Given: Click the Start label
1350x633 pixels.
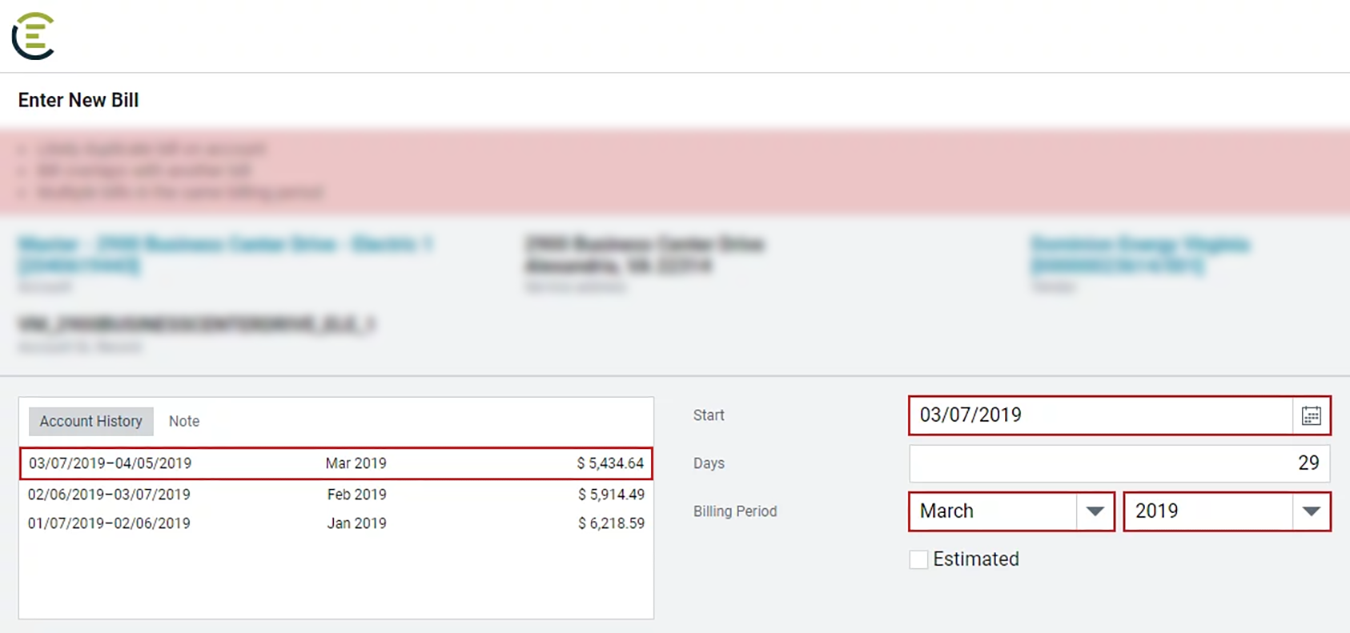Looking at the screenshot, I should point(709,415).
